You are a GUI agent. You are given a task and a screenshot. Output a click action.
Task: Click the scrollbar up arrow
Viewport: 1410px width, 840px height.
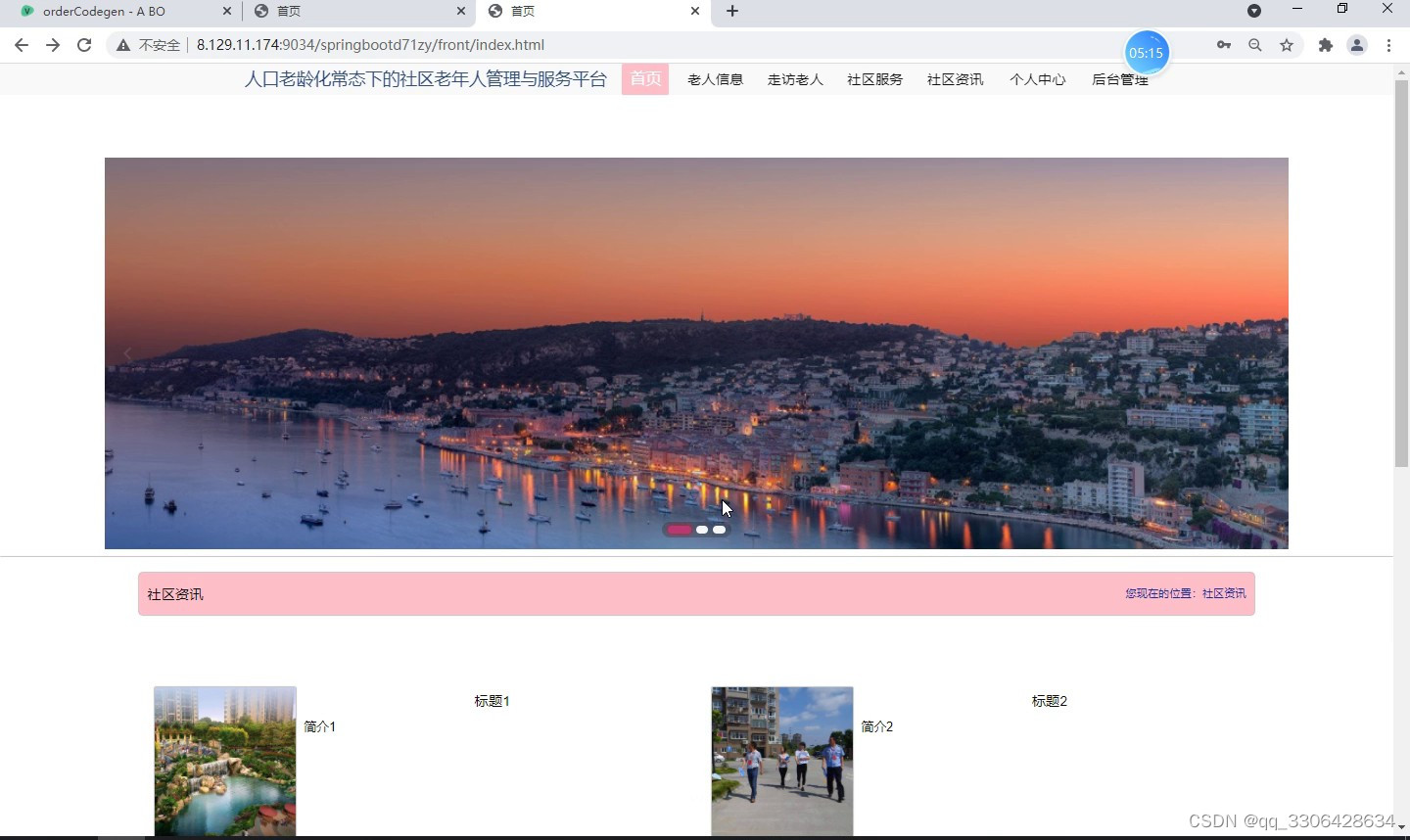1401,72
